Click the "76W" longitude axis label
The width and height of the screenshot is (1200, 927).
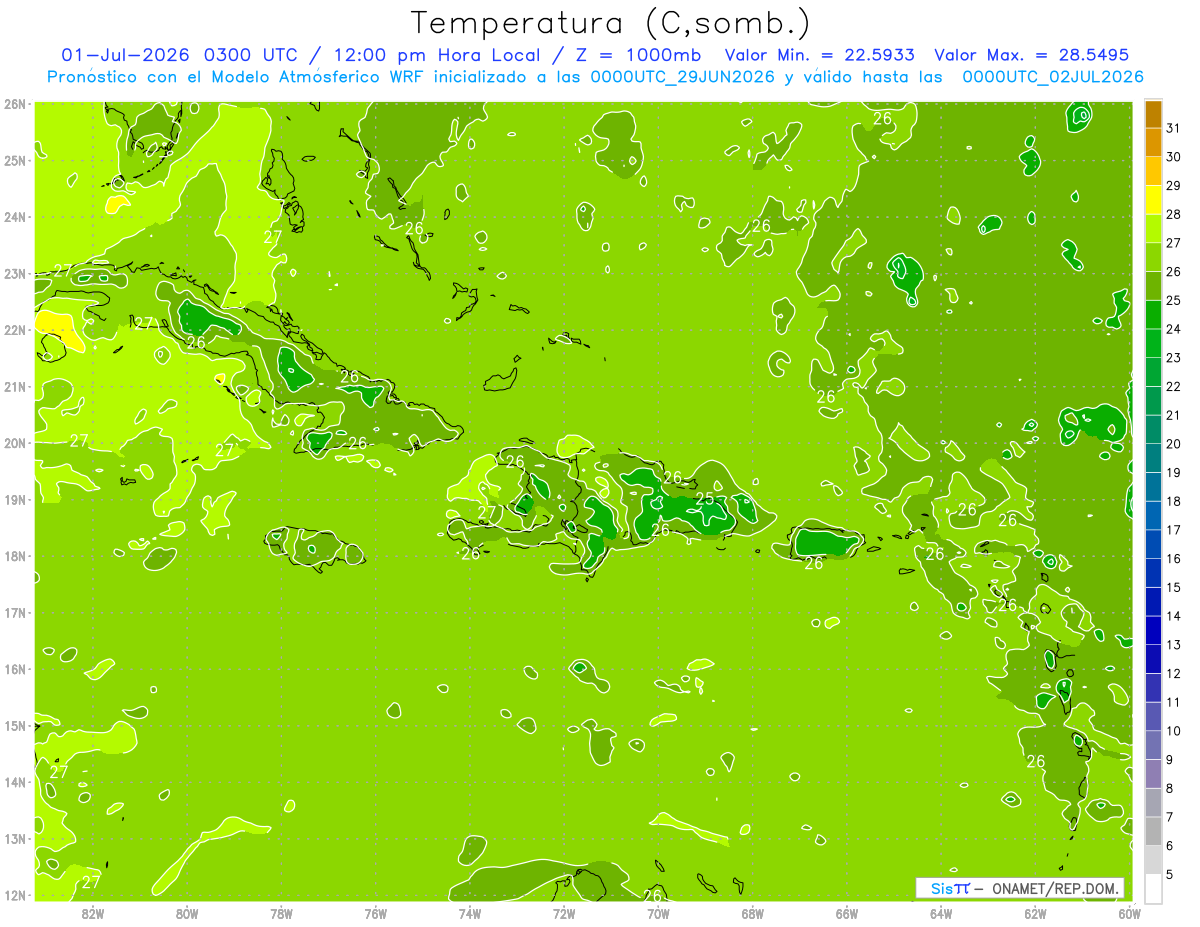(x=376, y=913)
